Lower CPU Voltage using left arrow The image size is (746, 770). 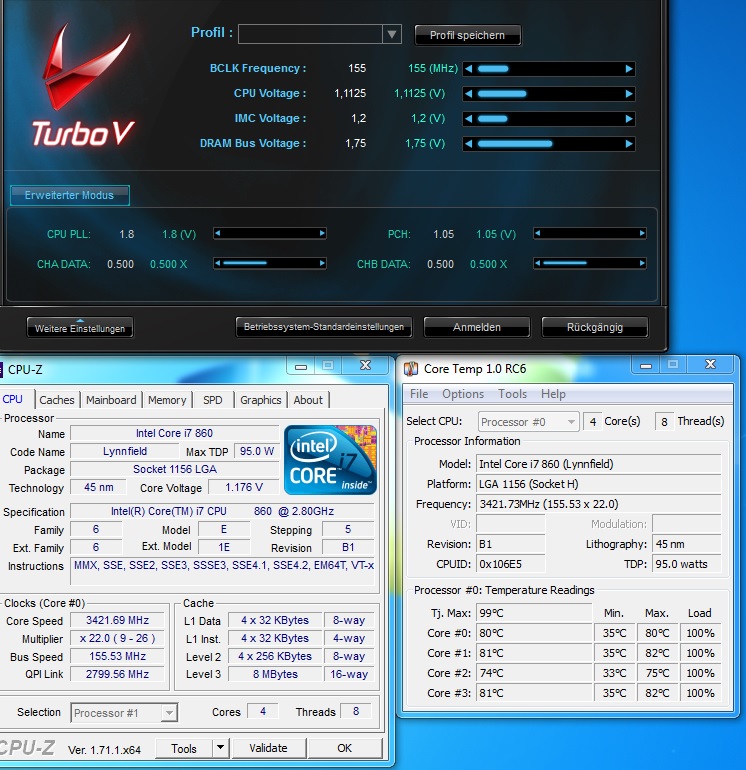pyautogui.click(x=469, y=94)
